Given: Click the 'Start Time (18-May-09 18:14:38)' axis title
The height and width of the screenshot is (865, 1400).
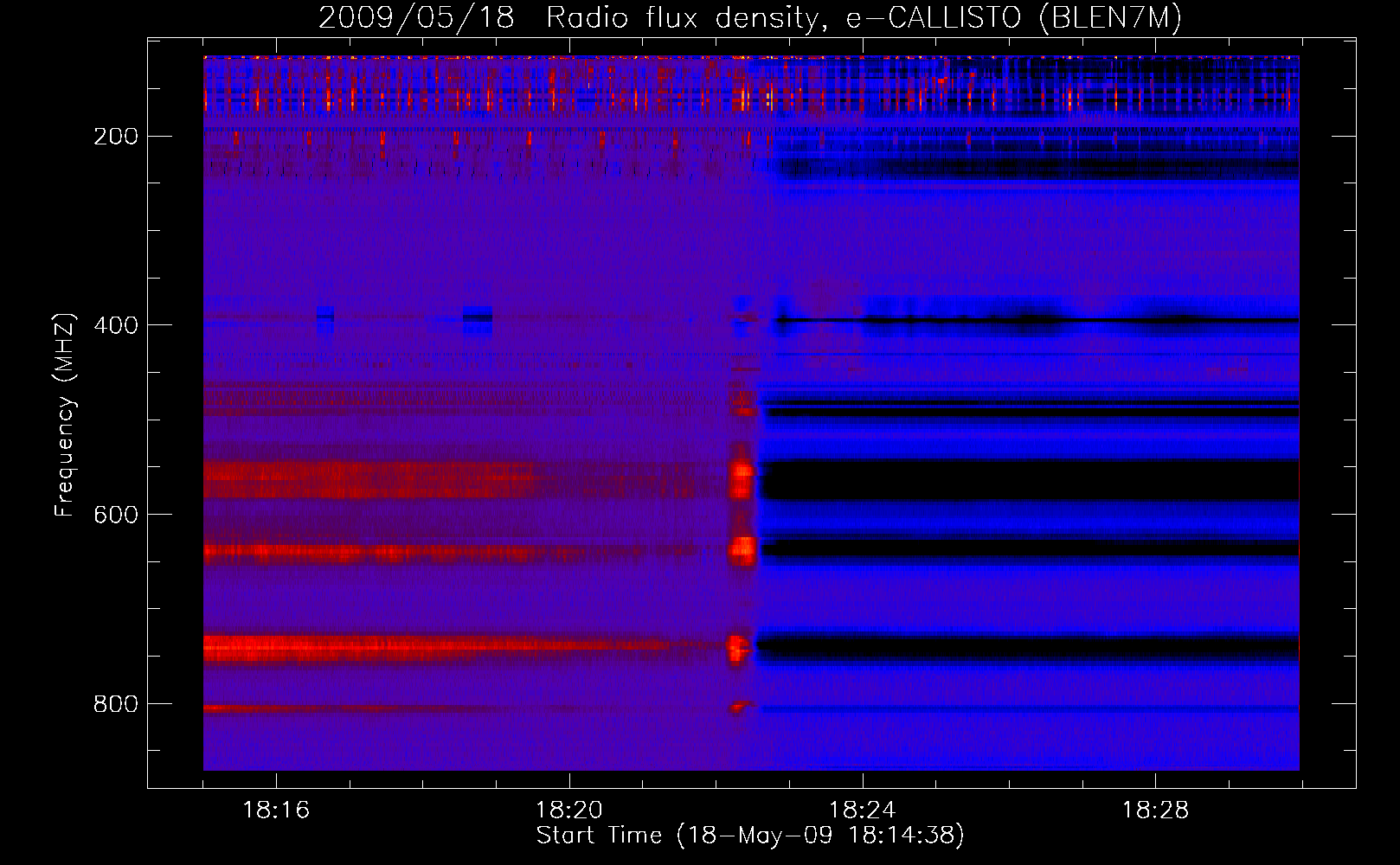Looking at the screenshot, I should pyautogui.click(x=750, y=836).
